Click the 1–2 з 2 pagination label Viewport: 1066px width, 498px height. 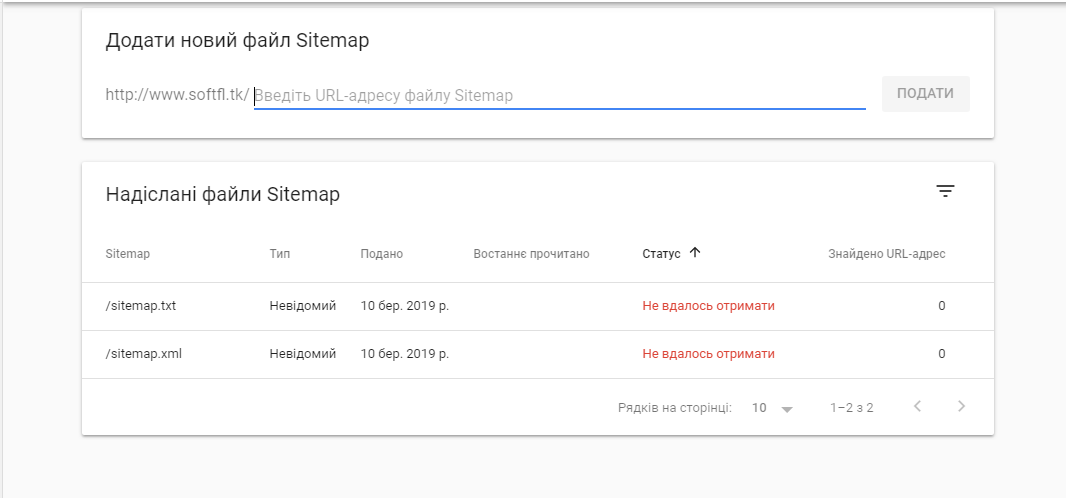click(x=852, y=408)
